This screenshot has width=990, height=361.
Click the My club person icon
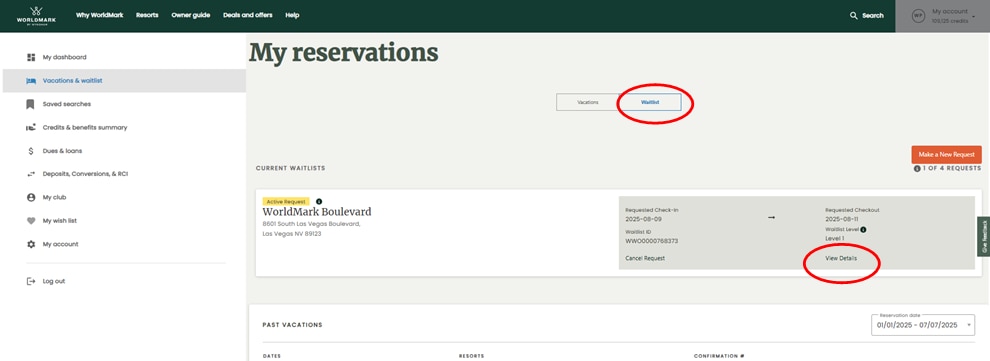coord(31,198)
